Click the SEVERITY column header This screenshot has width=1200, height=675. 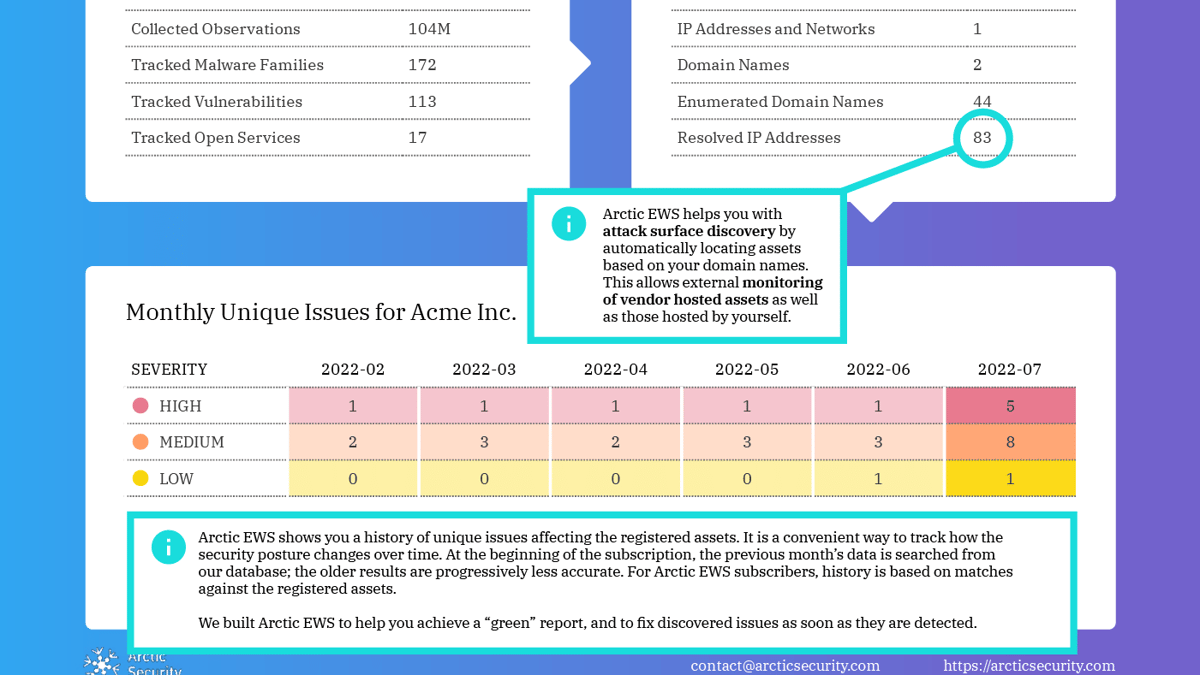pos(169,370)
